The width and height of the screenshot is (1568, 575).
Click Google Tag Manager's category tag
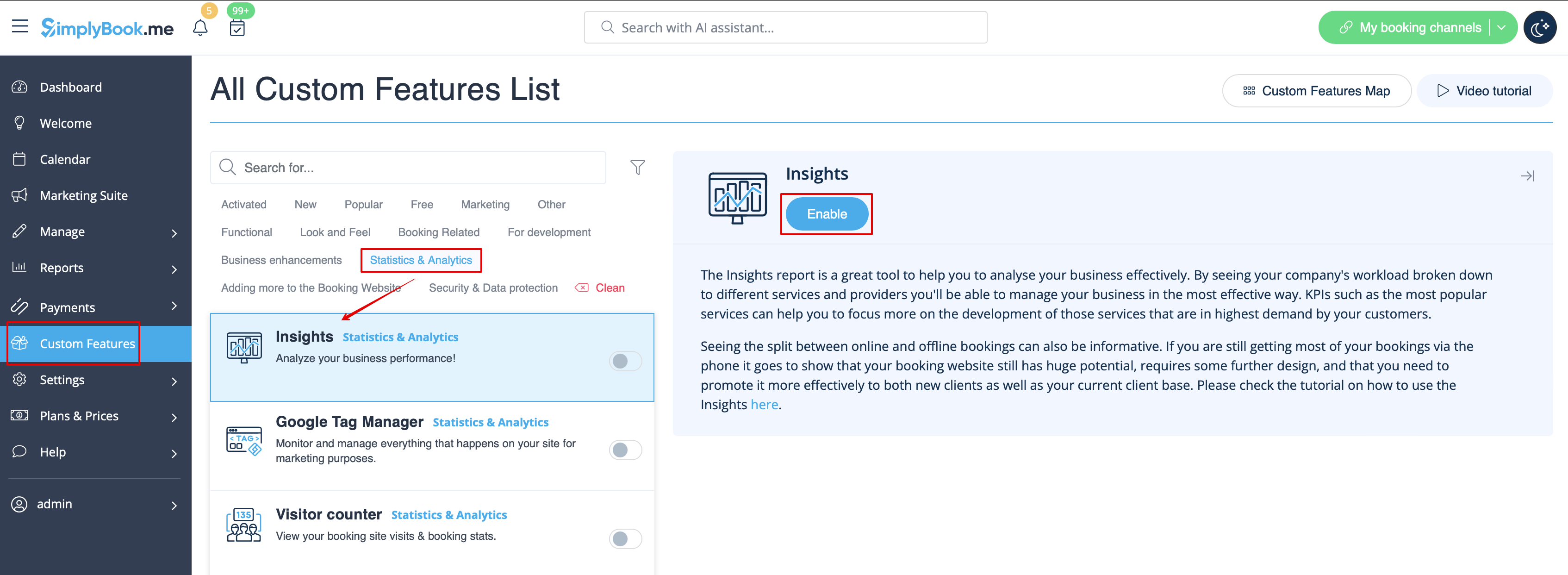(x=491, y=423)
